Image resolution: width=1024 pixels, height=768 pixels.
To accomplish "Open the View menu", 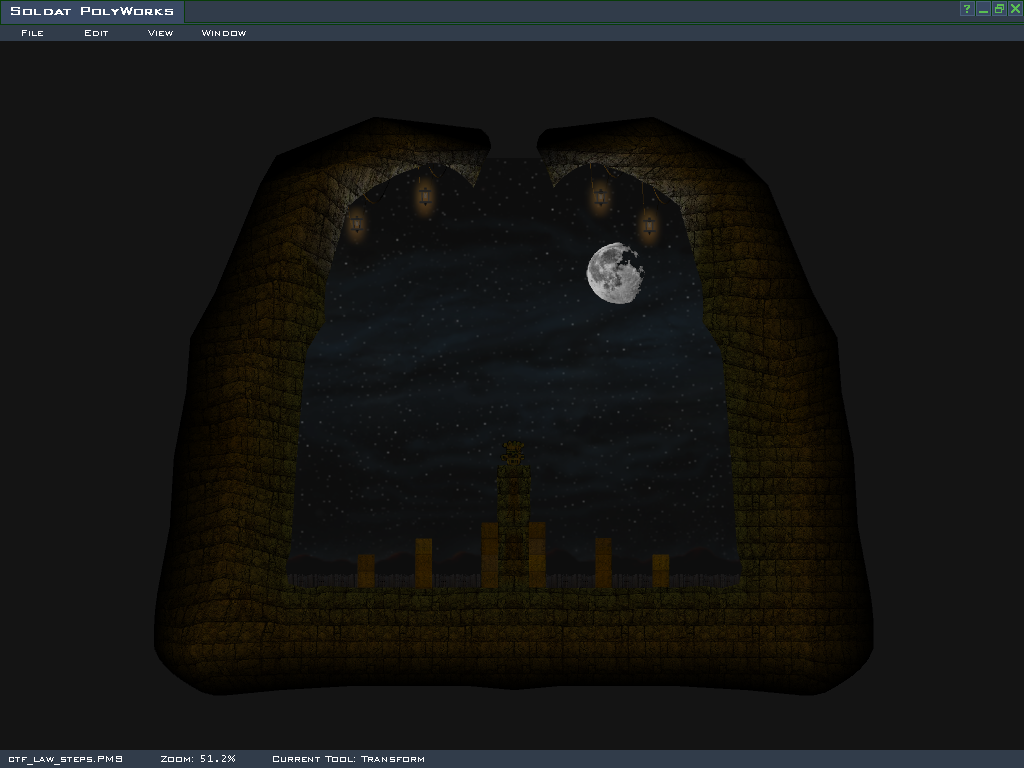I will (160, 33).
